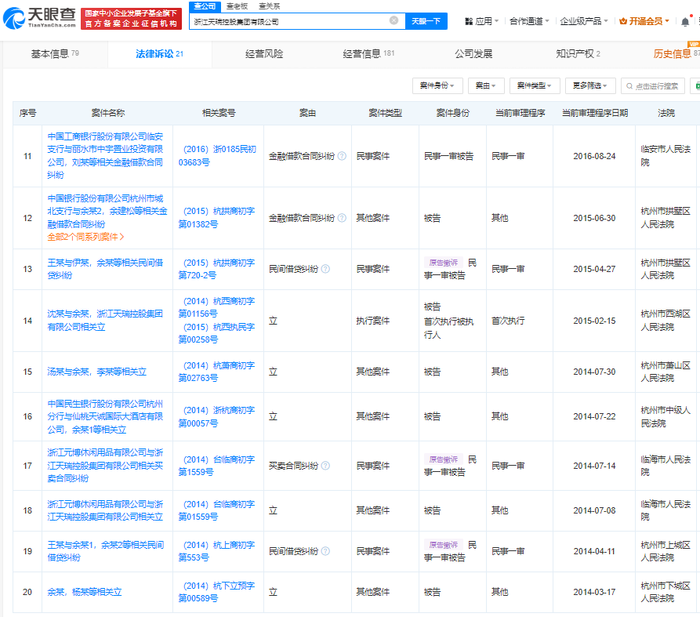
Task: Click the help icon next to row 12 金融借款合同纠纷
Action: [342, 218]
